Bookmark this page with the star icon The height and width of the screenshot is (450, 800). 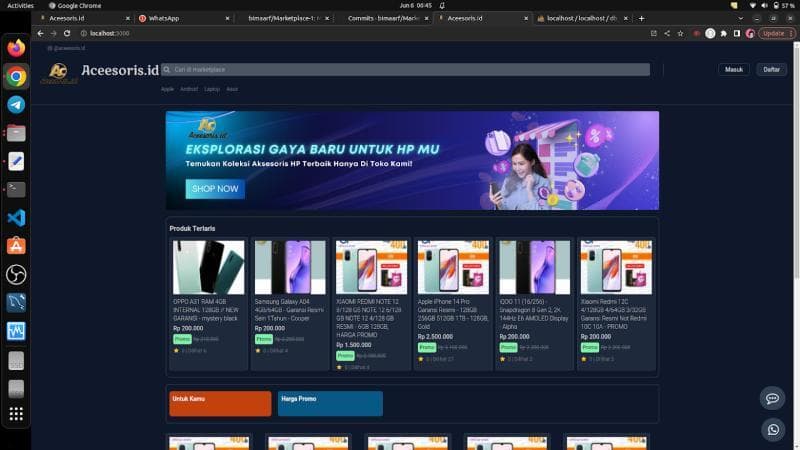click(680, 33)
